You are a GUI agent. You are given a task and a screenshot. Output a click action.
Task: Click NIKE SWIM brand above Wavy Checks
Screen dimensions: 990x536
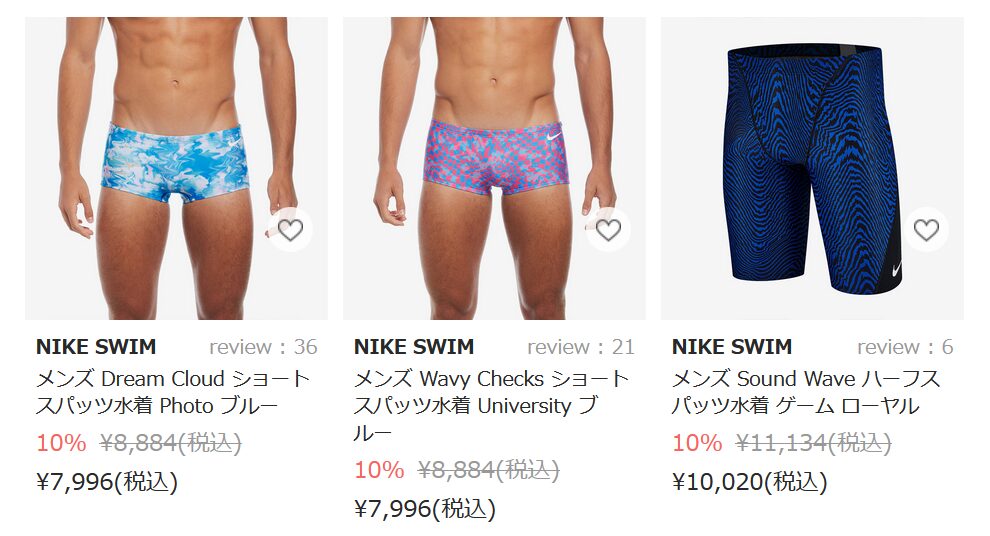(x=414, y=347)
